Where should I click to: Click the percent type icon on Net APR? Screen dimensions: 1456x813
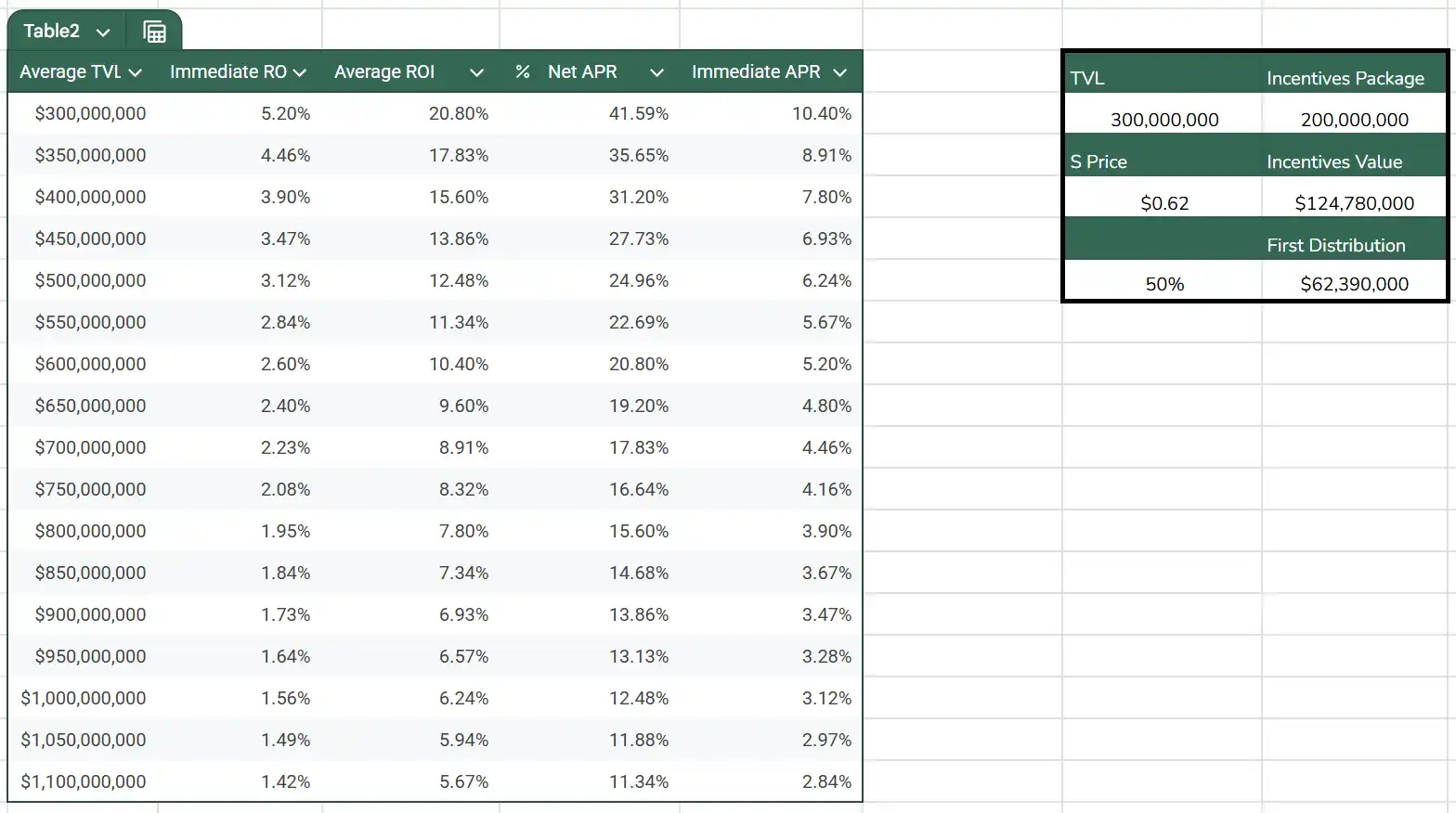point(523,72)
